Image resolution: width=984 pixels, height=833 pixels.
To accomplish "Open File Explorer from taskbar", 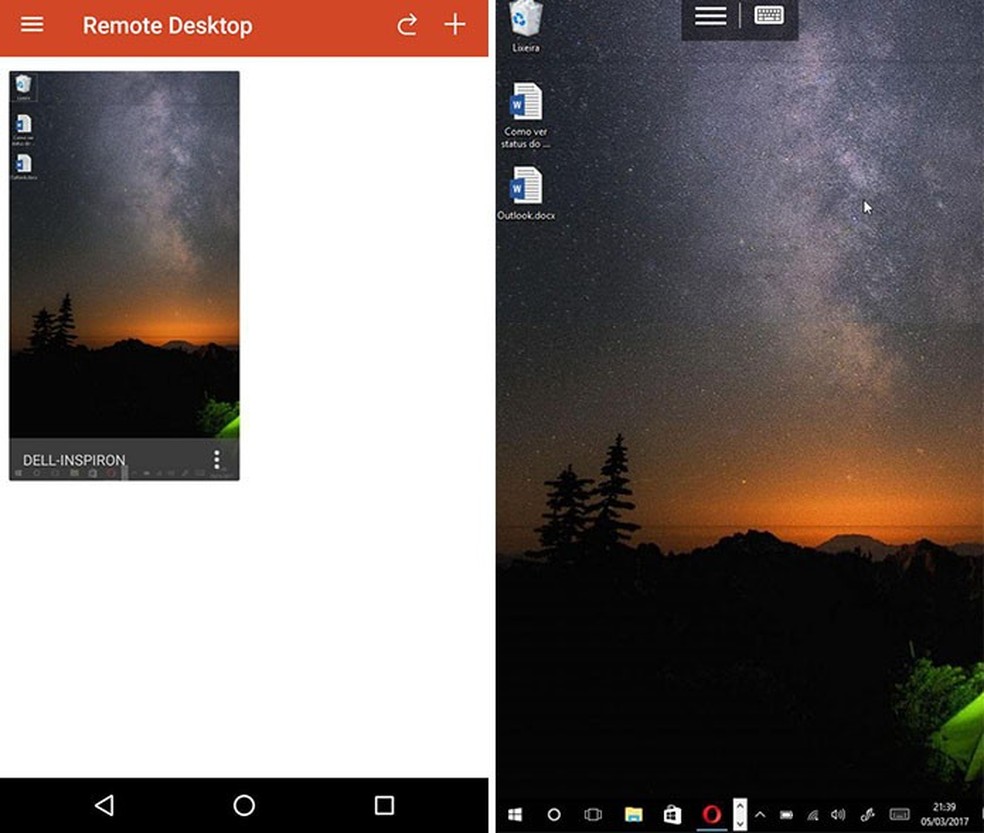I will 634,815.
